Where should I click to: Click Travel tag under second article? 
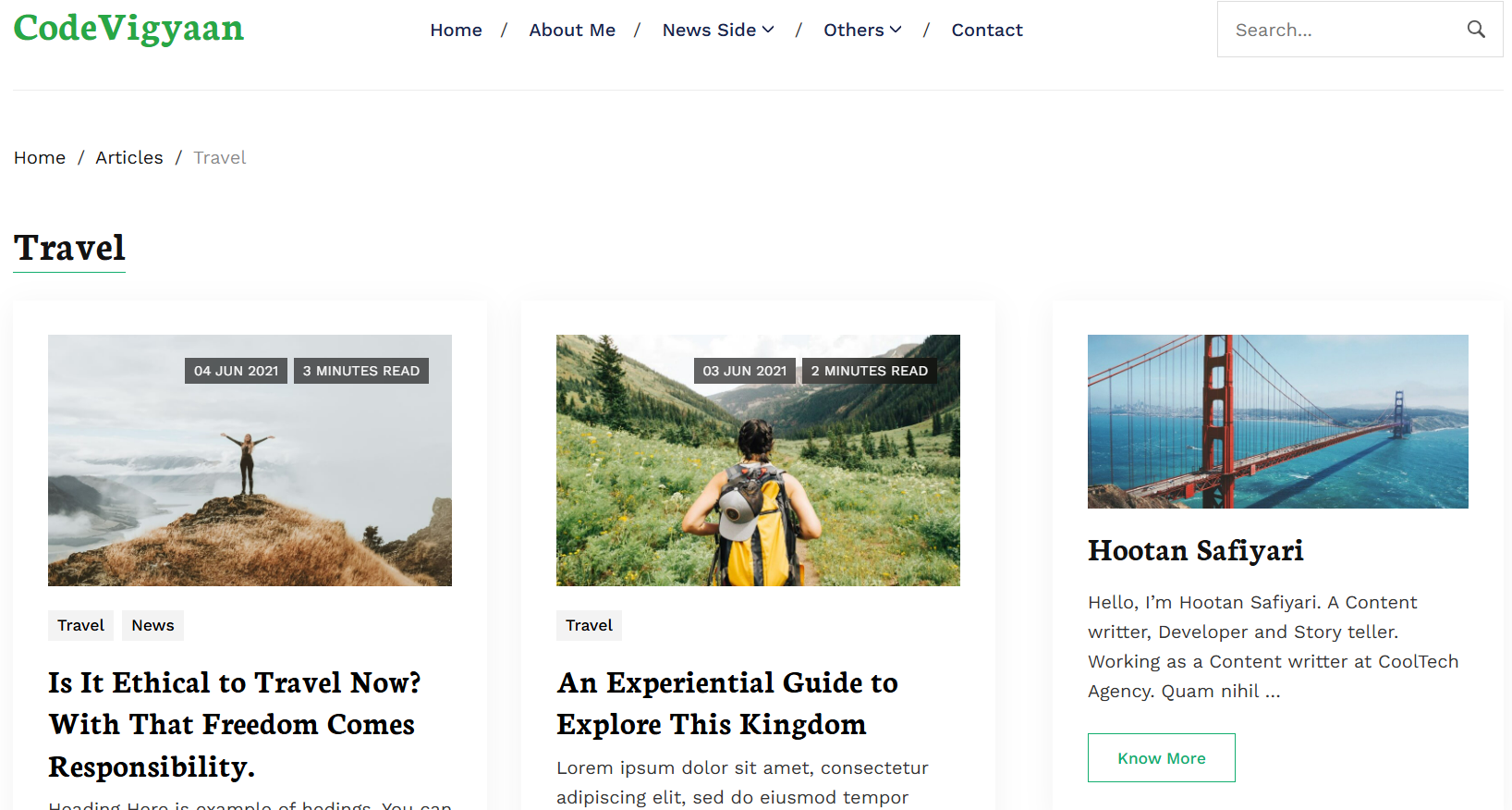pyautogui.click(x=589, y=626)
